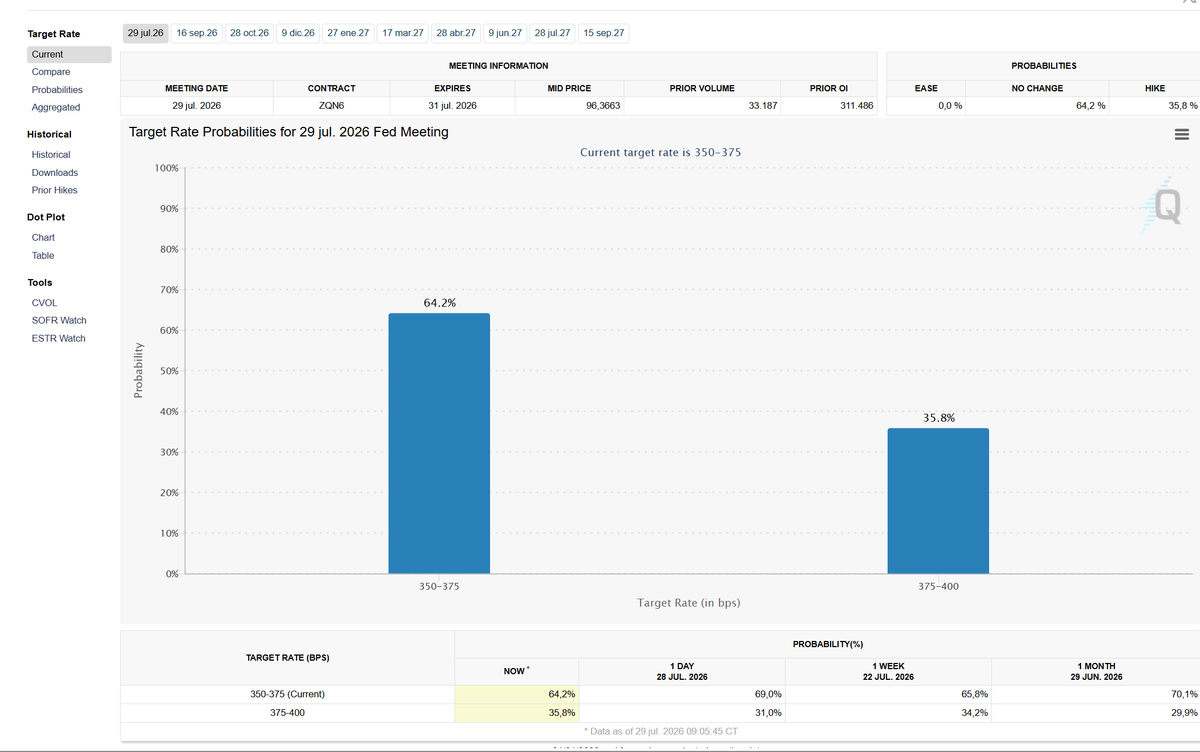Open Dot Plot Table link

[x=43, y=256]
